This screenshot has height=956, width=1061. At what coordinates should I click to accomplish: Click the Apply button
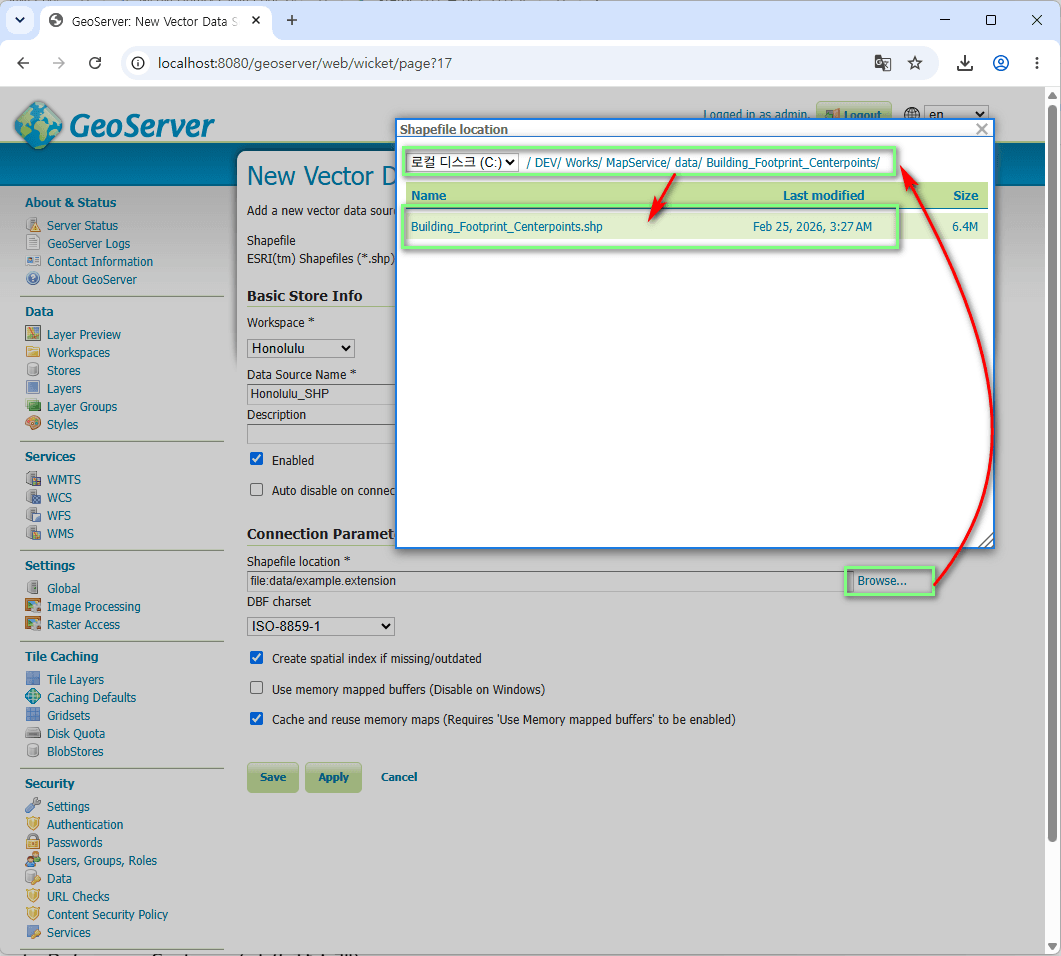point(334,777)
